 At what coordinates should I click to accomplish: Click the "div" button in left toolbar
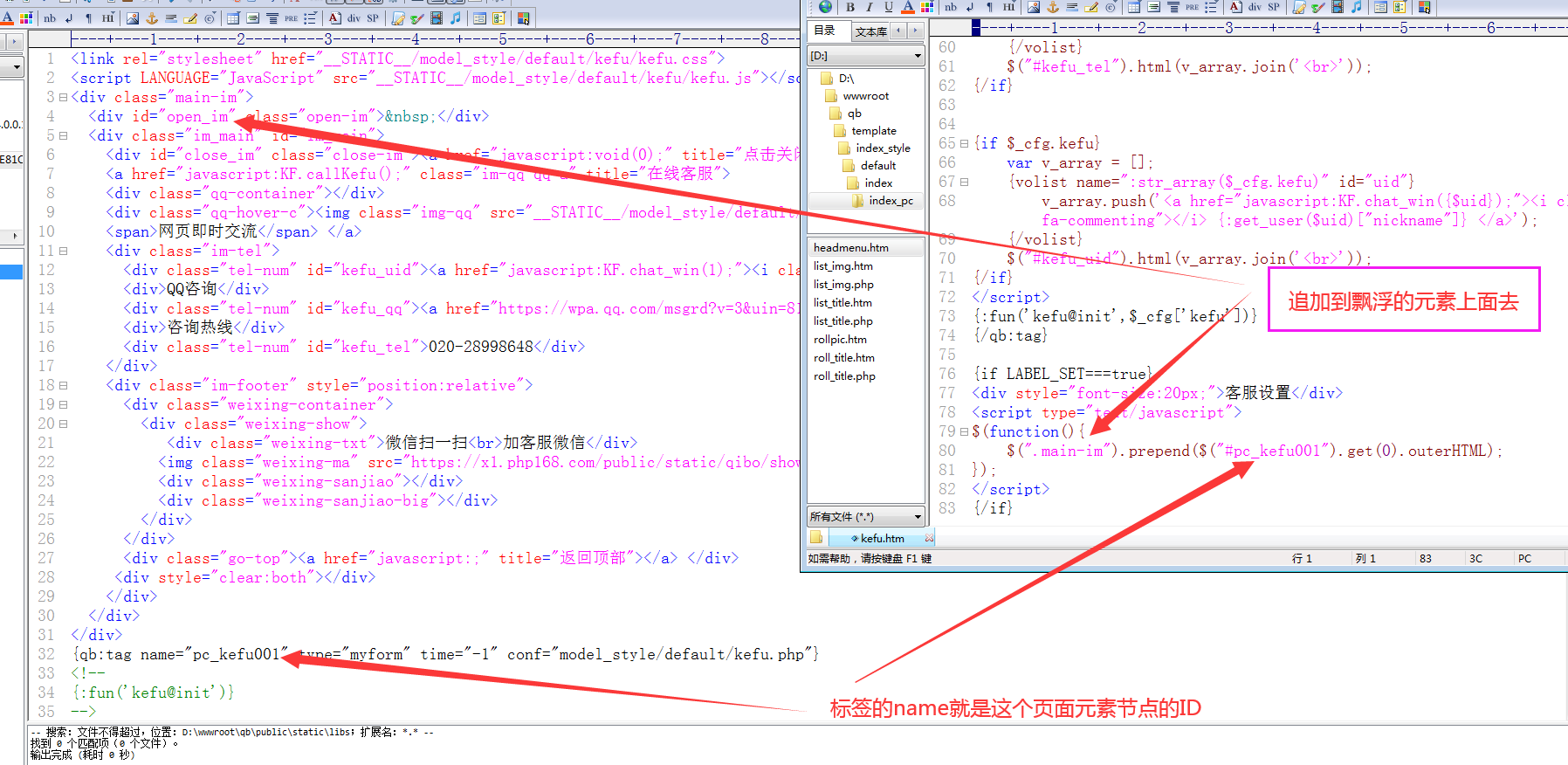click(354, 17)
